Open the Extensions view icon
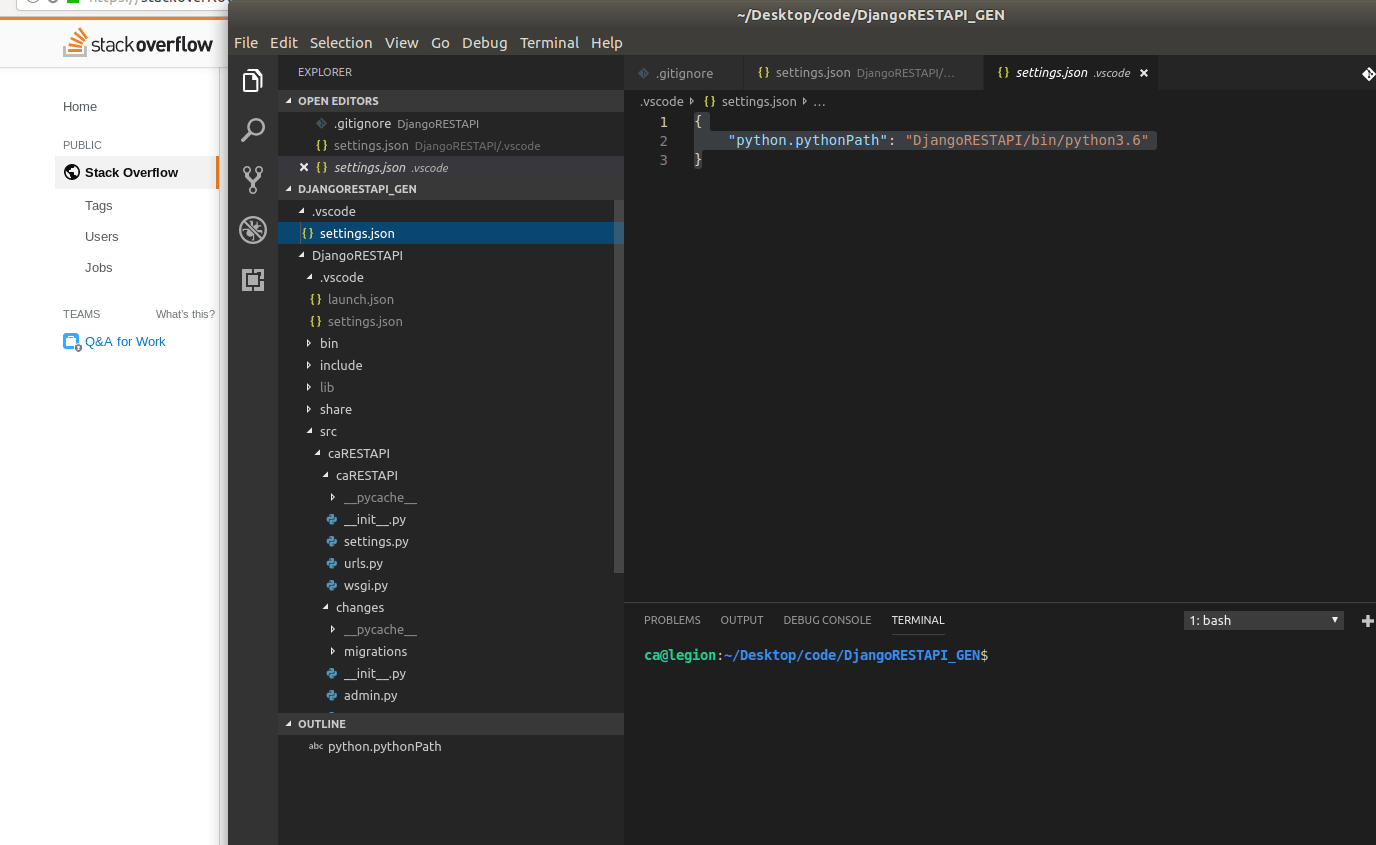The height and width of the screenshot is (845, 1376). coord(253,280)
